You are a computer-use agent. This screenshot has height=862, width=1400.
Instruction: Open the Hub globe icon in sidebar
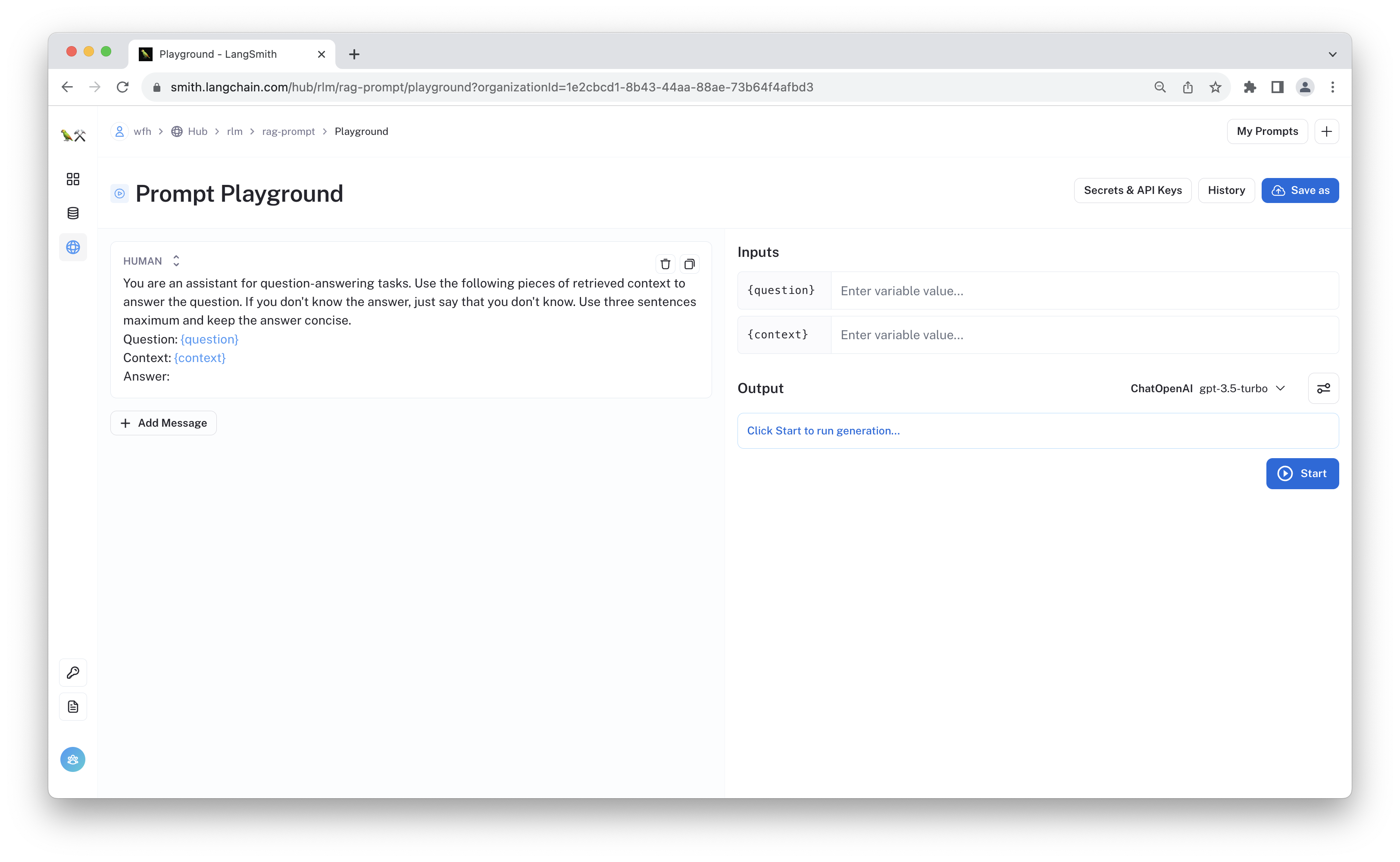click(73, 247)
